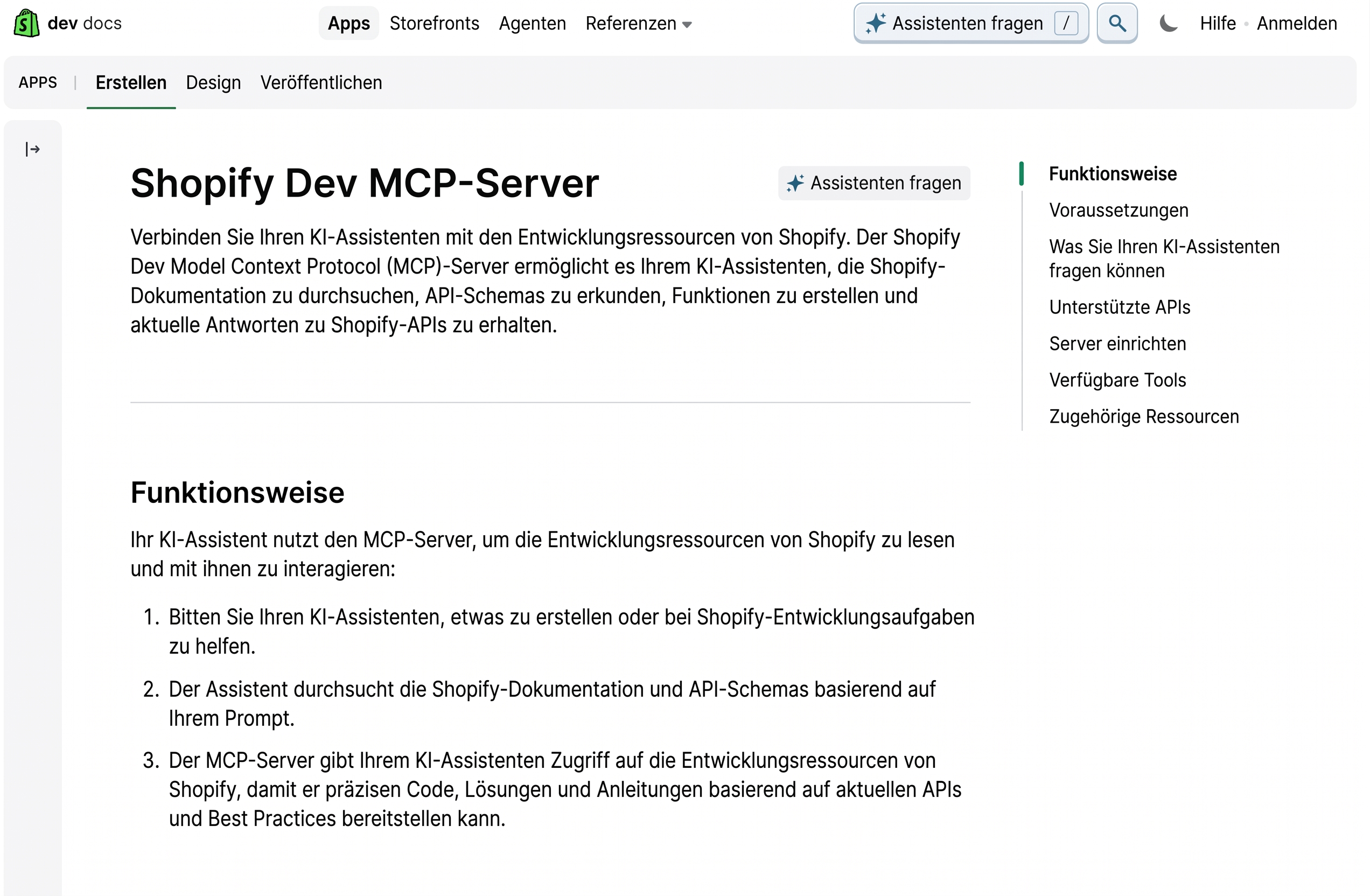
Task: Click Anmelden to sign in
Action: coord(1296,23)
